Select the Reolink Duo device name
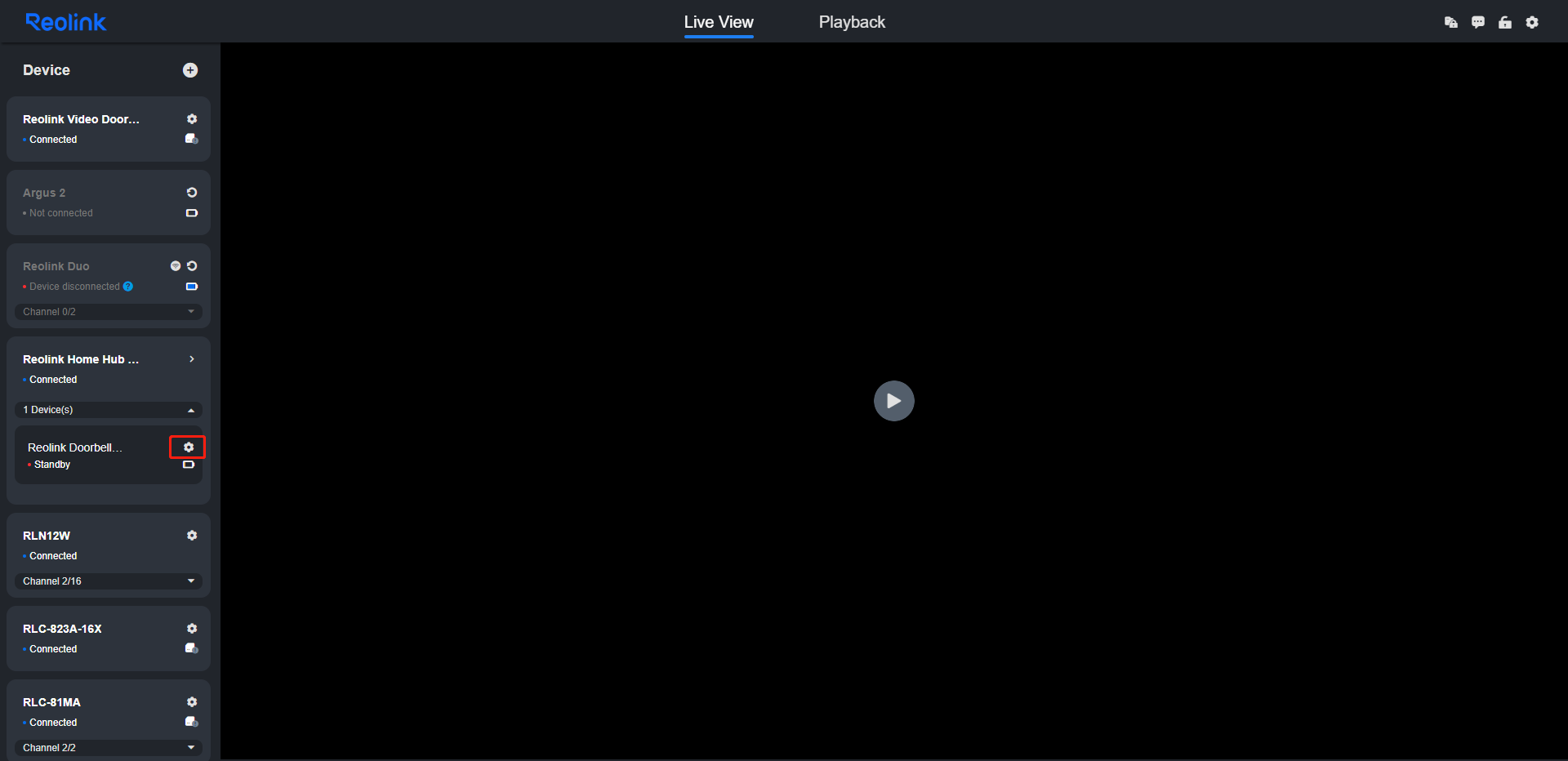 coord(56,266)
